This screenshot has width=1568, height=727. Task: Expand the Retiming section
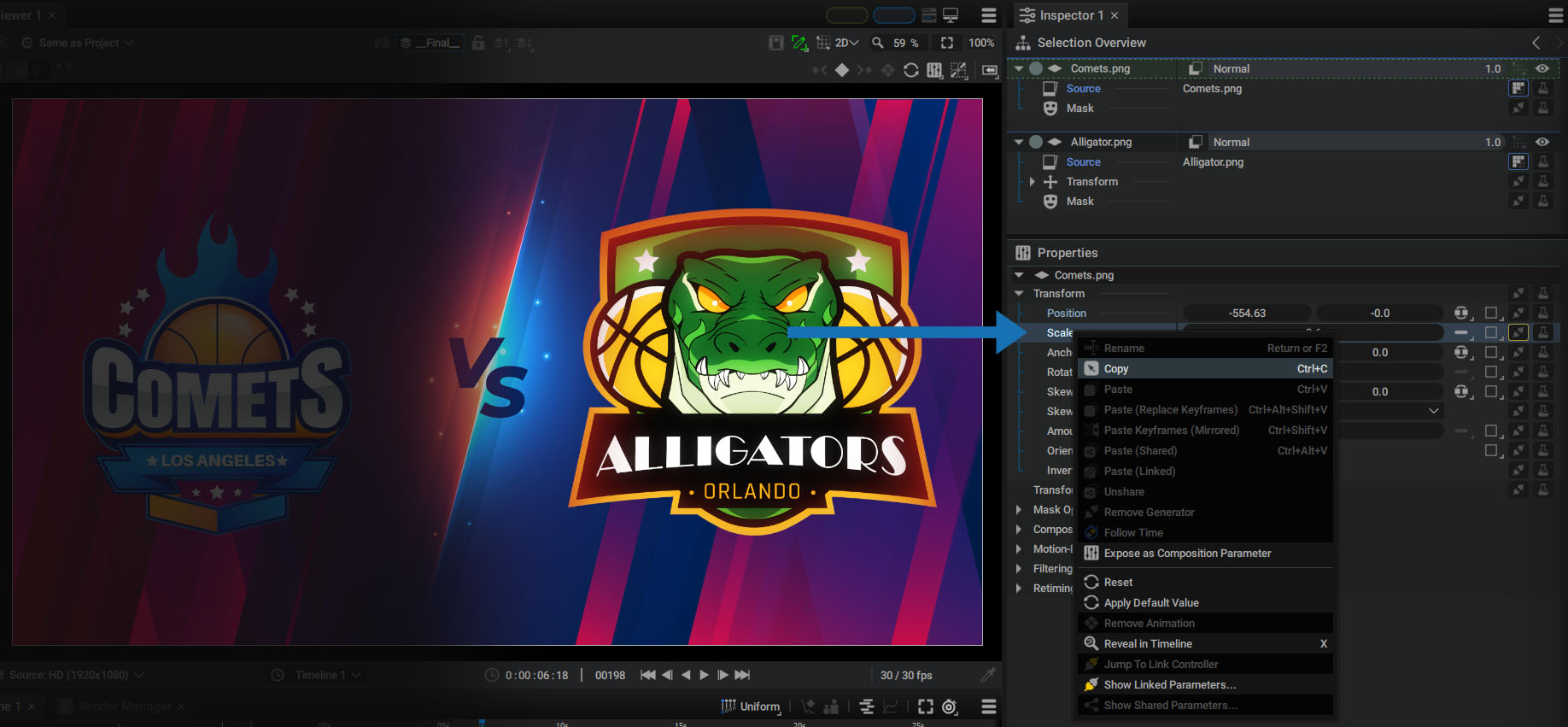tap(1019, 589)
